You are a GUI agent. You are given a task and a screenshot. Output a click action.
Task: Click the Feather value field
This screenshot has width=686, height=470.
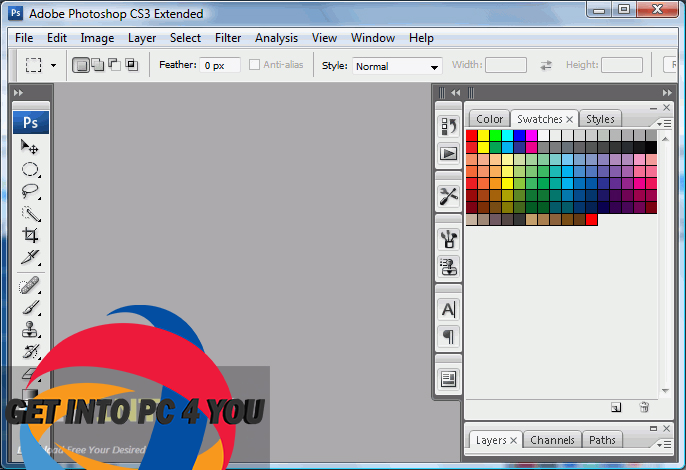coord(220,65)
